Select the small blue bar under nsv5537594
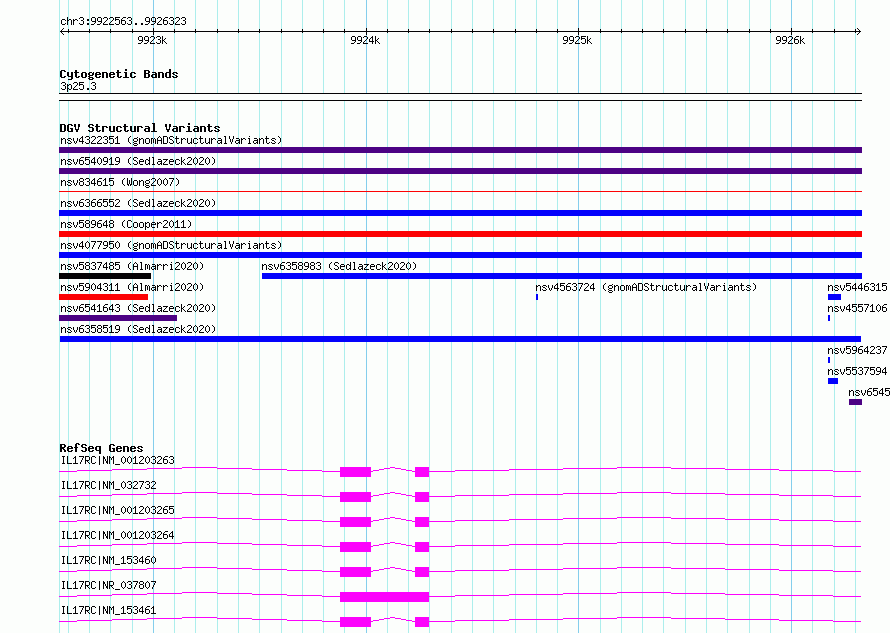The image size is (890, 633). 833,381
